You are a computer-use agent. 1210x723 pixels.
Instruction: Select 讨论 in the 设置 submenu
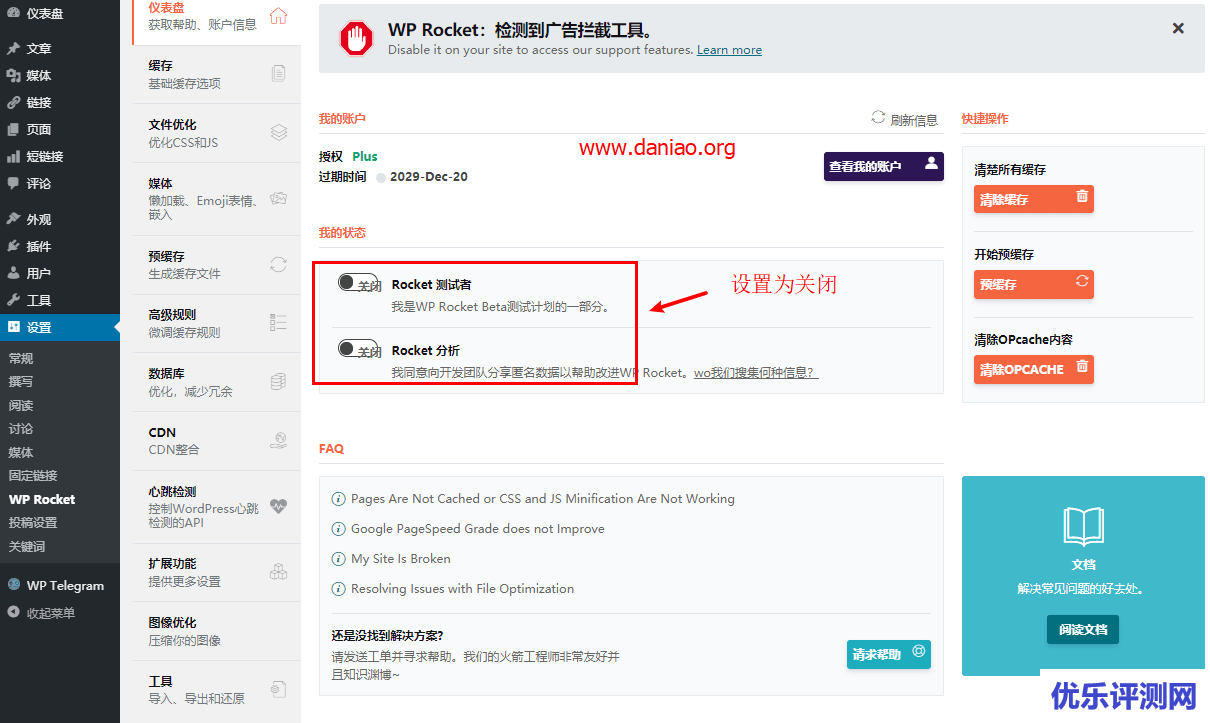tap(21, 428)
